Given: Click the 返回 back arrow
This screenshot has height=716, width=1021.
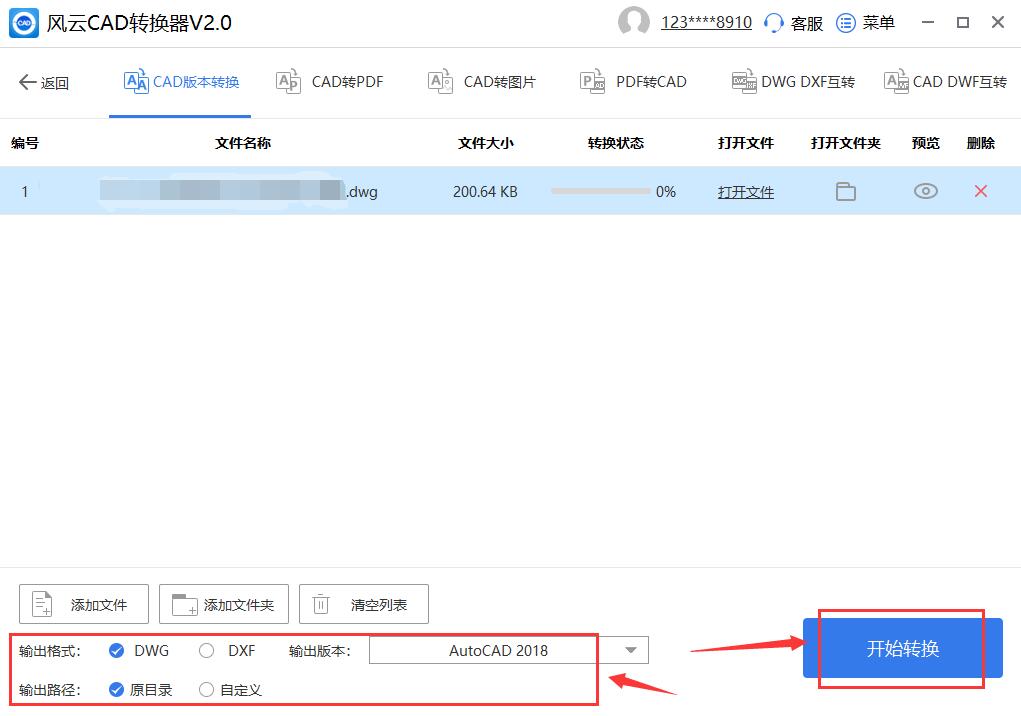Looking at the screenshot, I should tap(29, 83).
